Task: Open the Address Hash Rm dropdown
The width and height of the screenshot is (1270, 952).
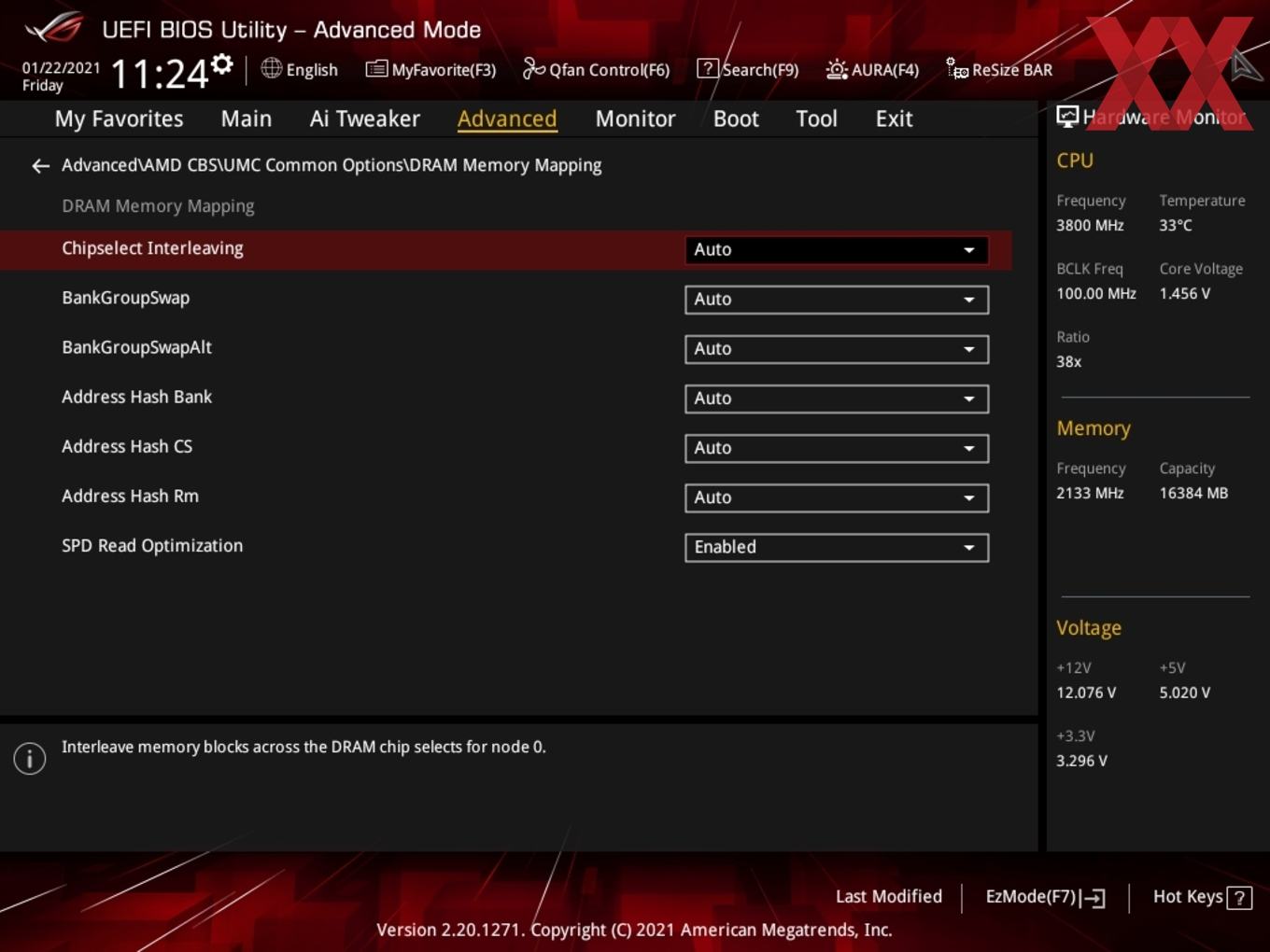Action: tap(837, 497)
